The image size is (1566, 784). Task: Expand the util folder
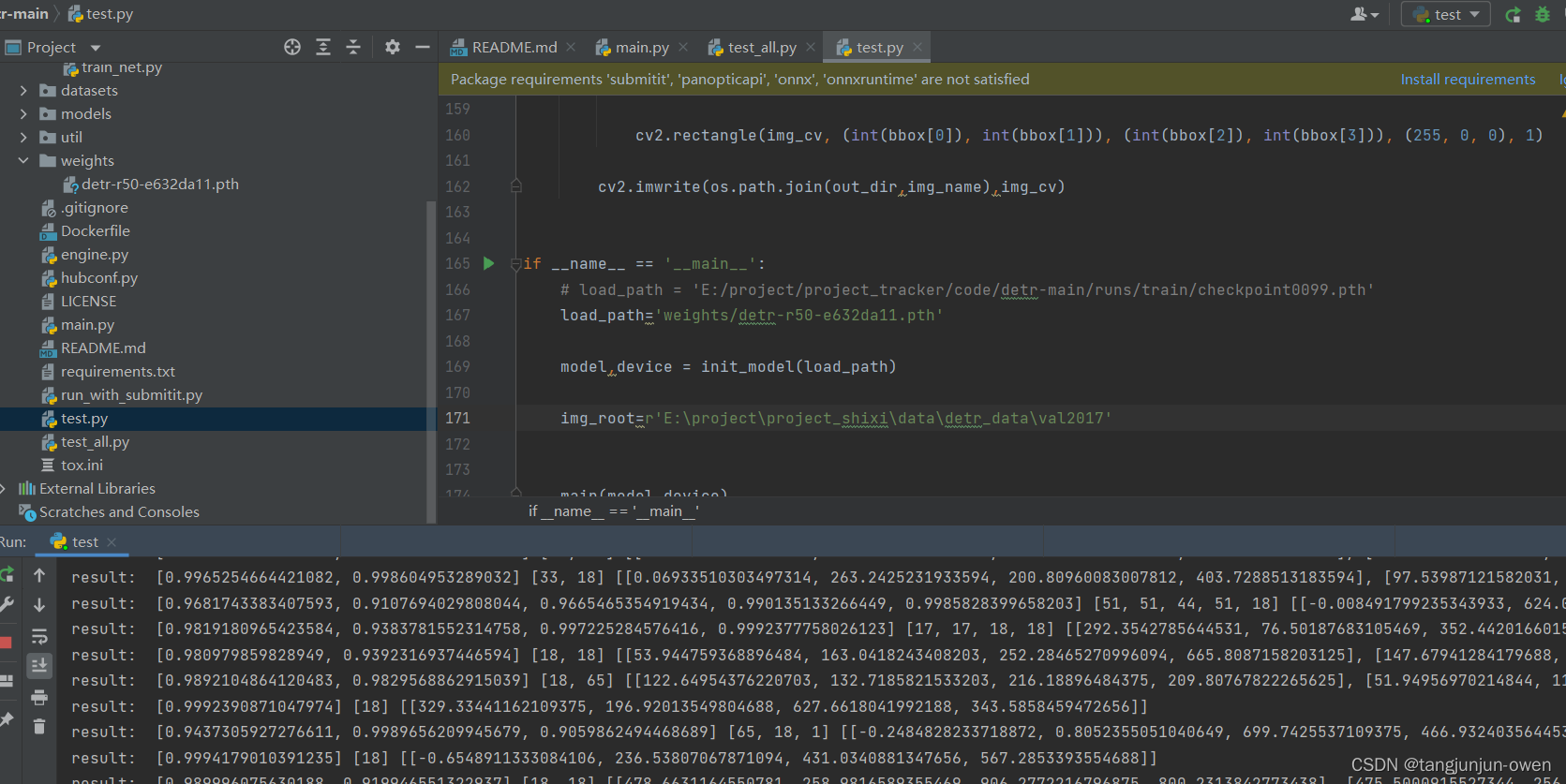point(23,138)
